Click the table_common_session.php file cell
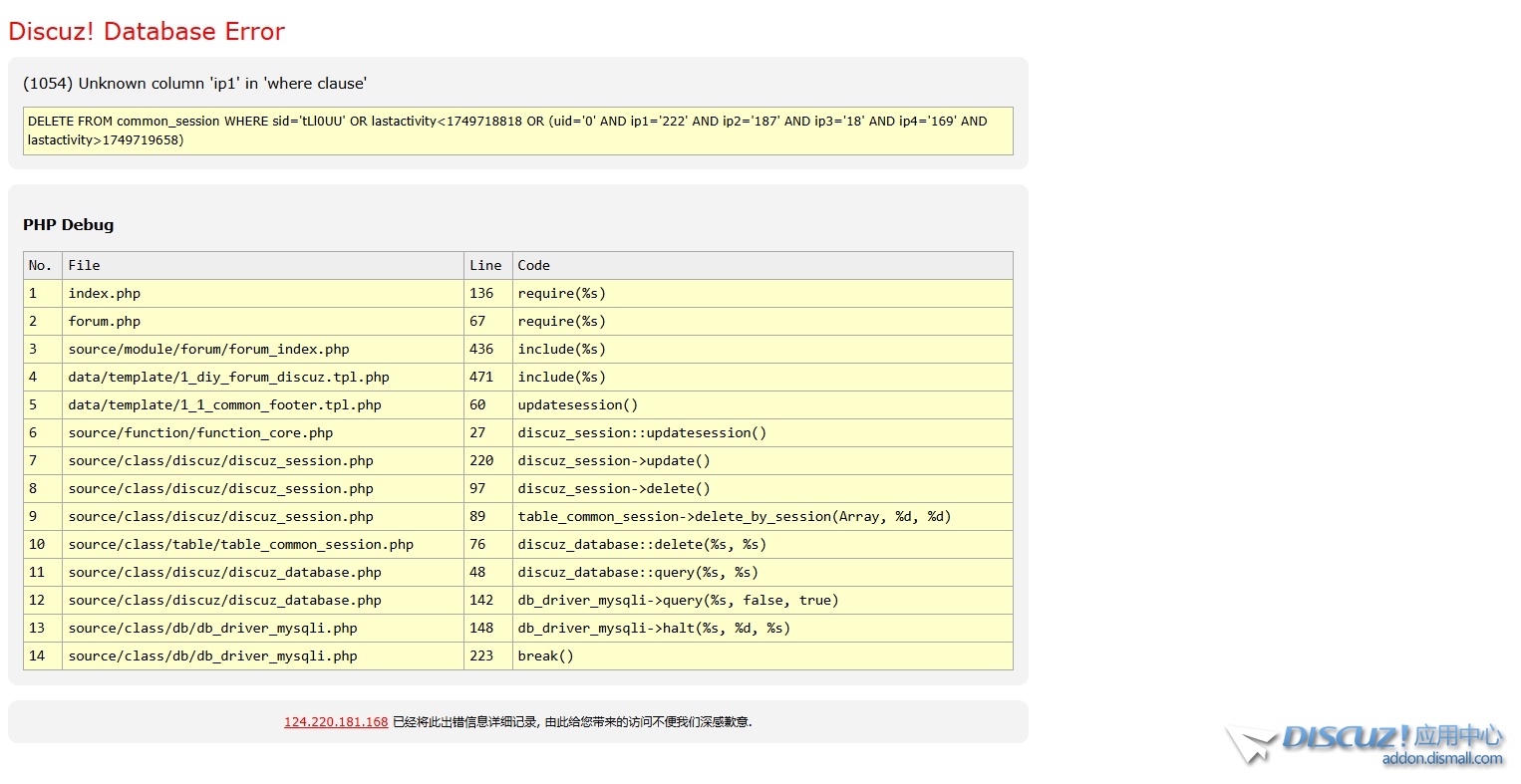 pos(240,545)
